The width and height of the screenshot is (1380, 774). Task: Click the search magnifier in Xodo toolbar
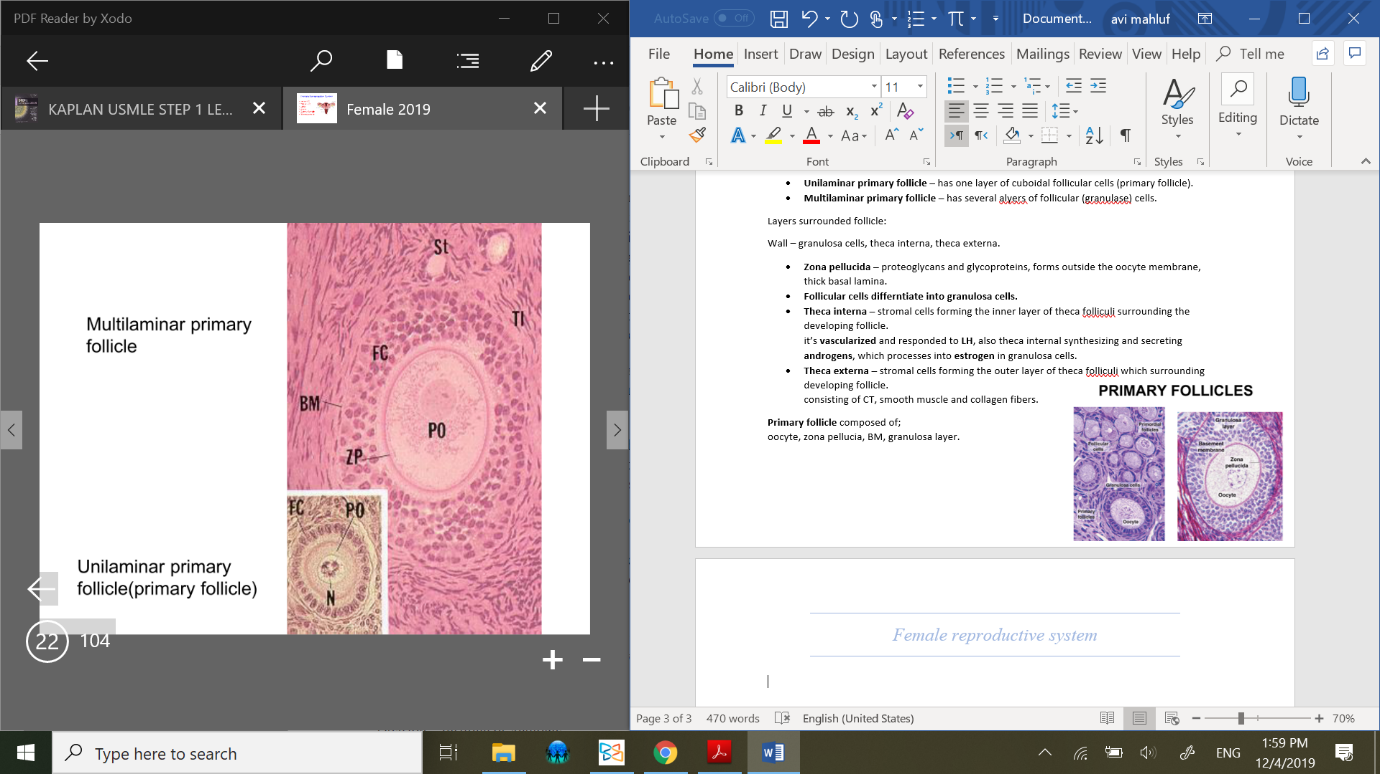coord(321,61)
